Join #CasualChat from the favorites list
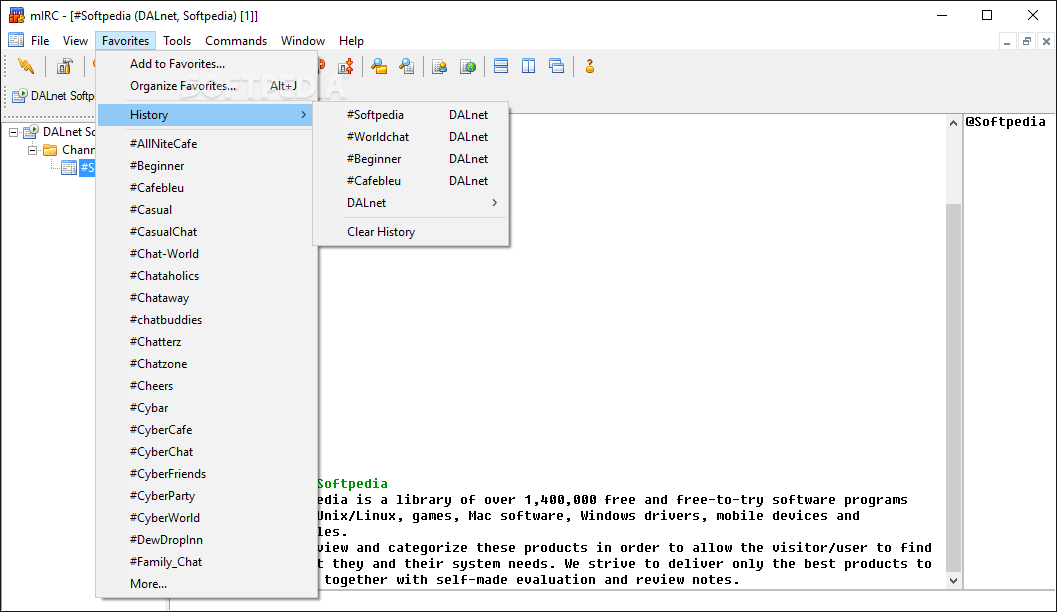This screenshot has height=612, width=1057. pyautogui.click(x=207, y=232)
